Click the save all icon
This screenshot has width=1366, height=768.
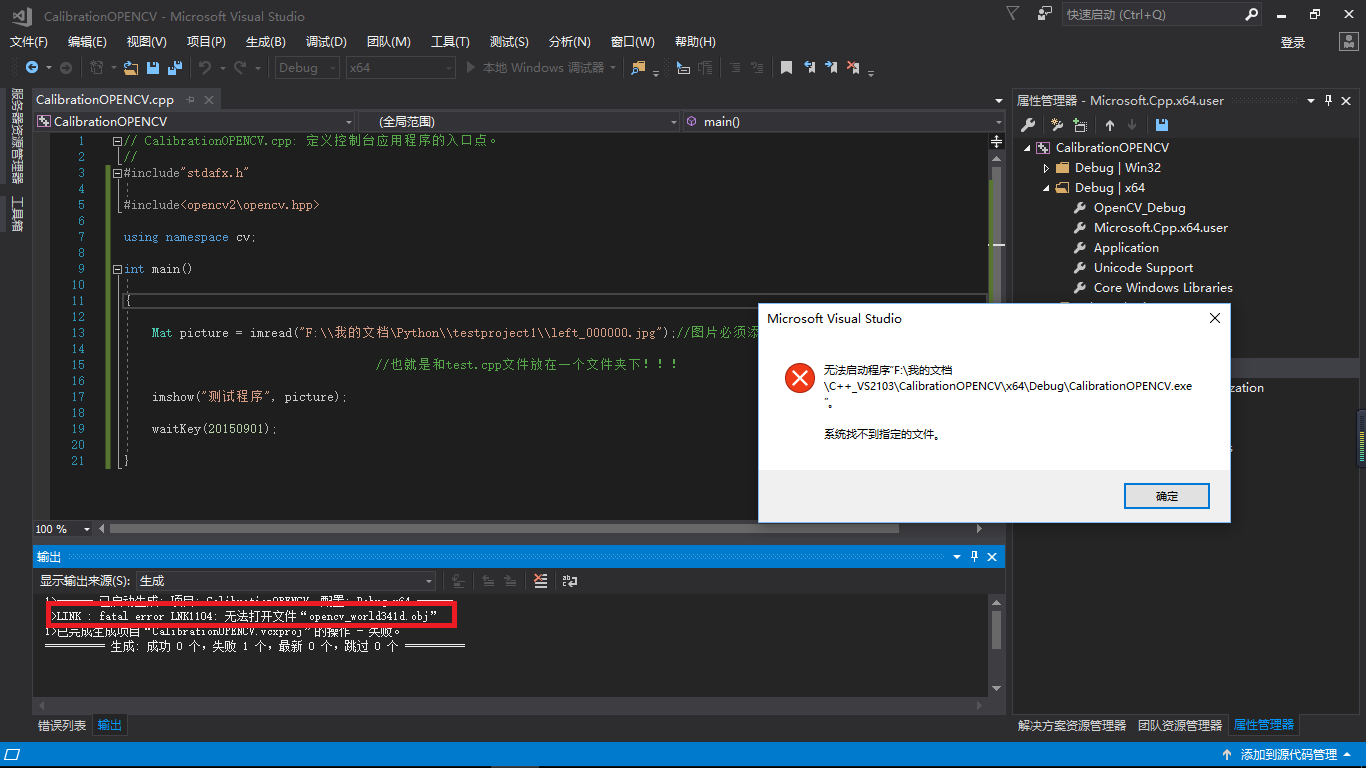click(x=175, y=67)
